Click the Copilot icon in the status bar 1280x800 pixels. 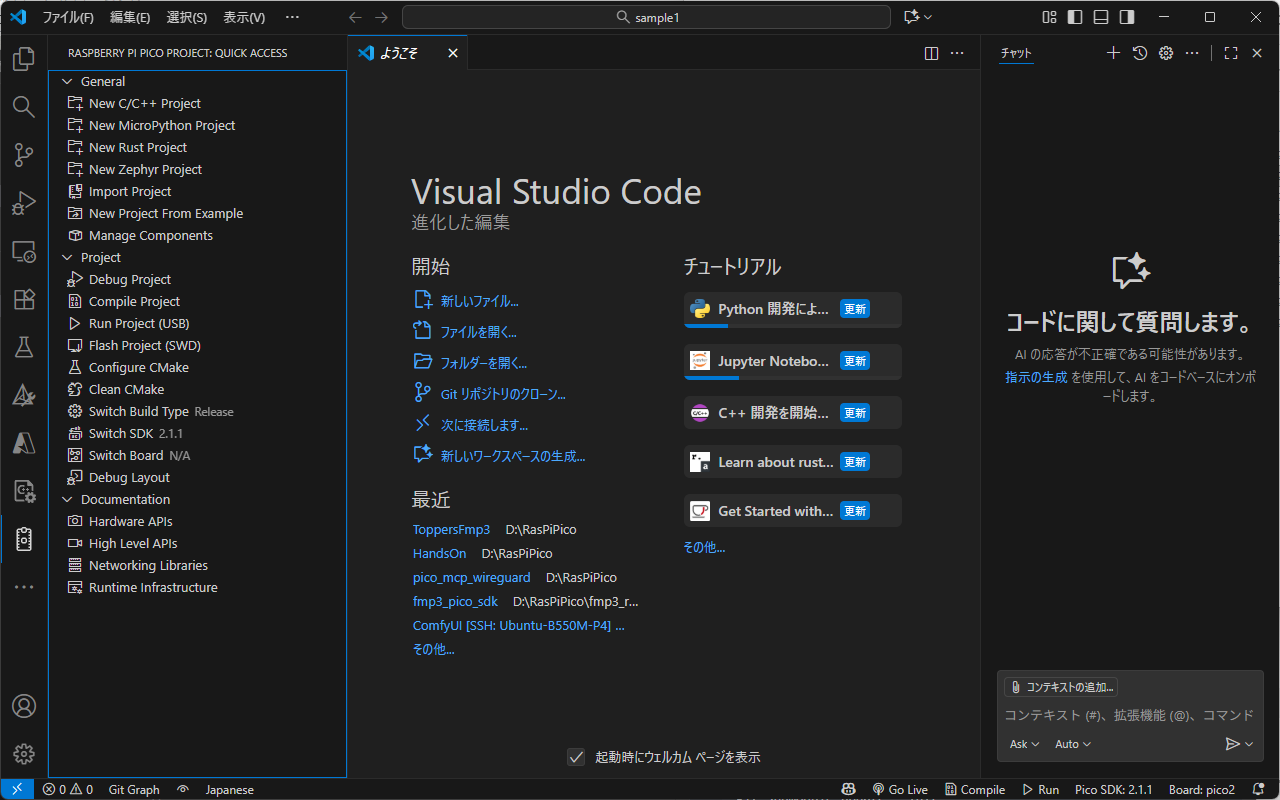click(x=849, y=789)
